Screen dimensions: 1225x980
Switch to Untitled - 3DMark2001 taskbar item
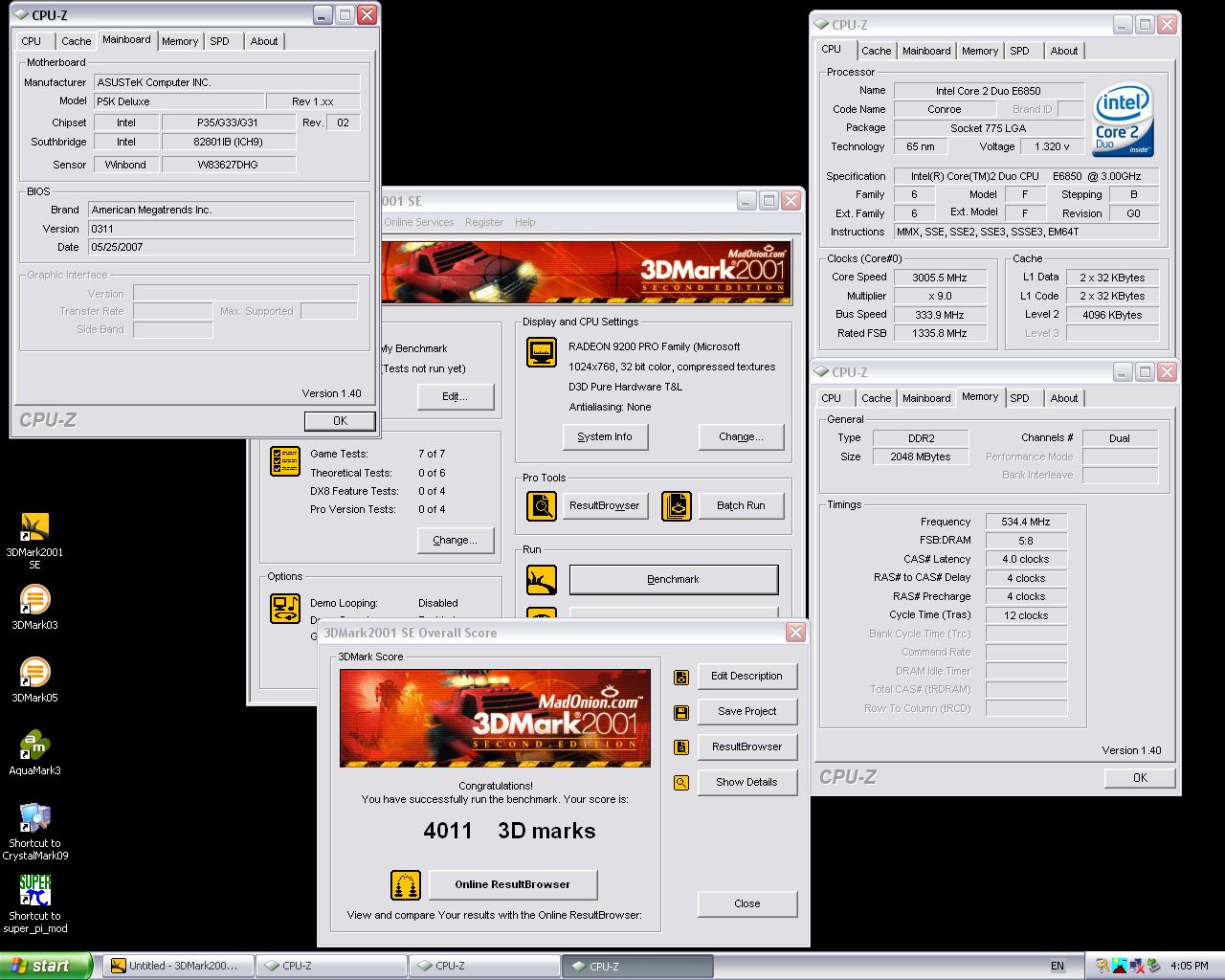click(x=179, y=966)
